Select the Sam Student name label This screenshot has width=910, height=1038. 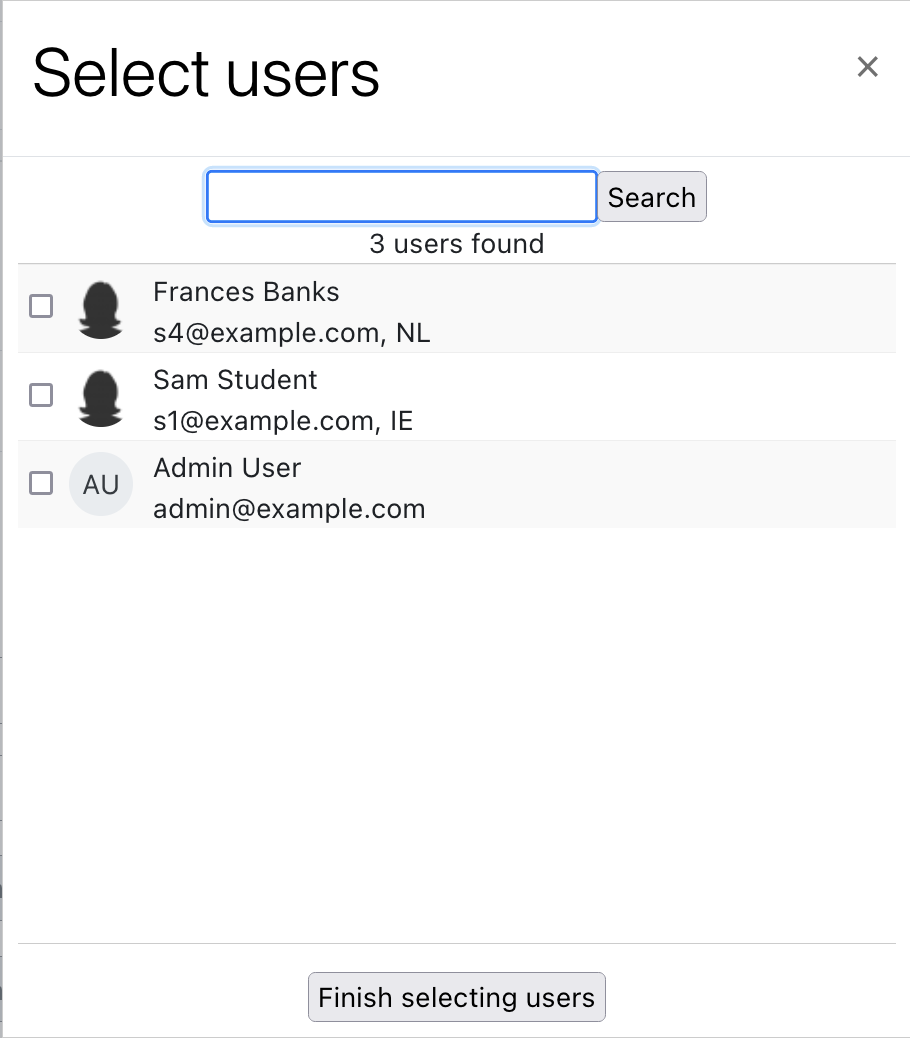pos(235,380)
